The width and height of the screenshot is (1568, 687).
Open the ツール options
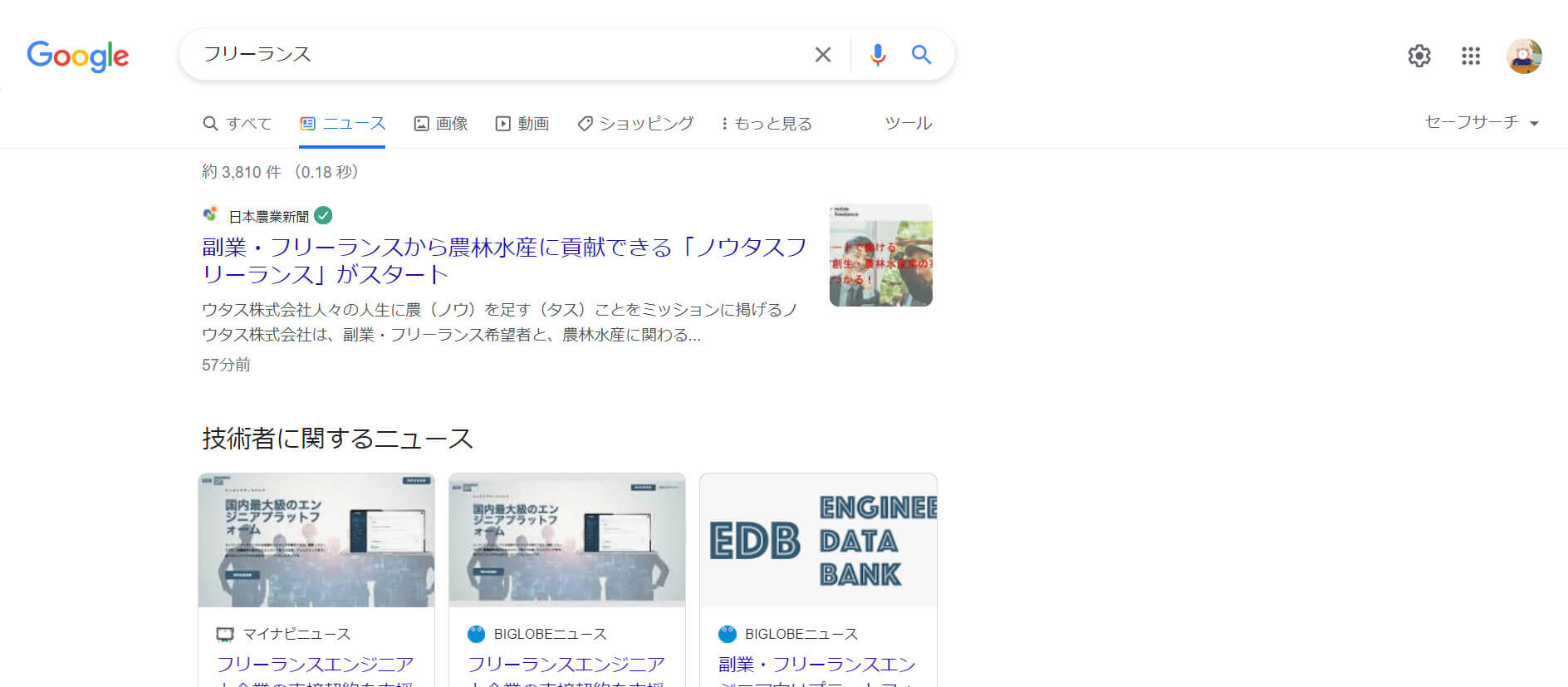tap(909, 124)
